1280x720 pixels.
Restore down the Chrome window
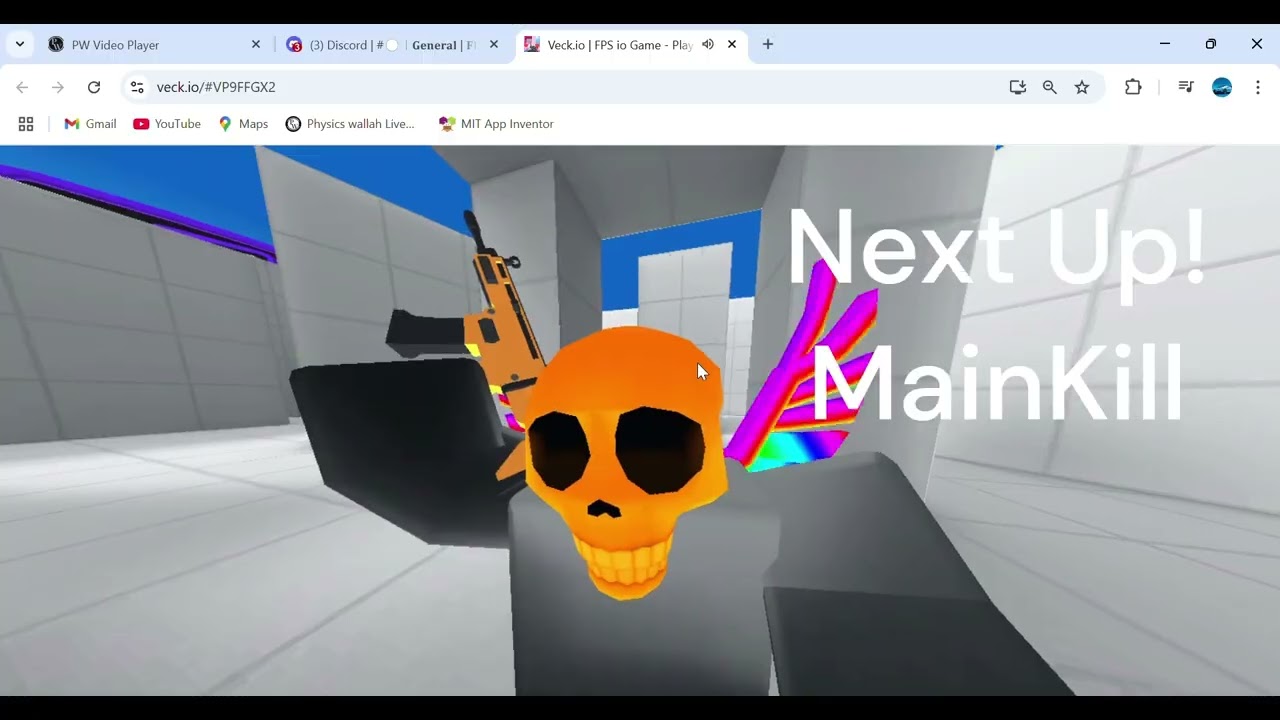(x=1211, y=44)
